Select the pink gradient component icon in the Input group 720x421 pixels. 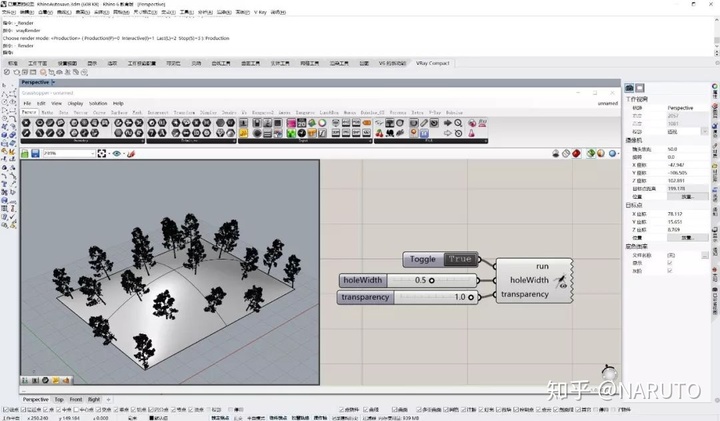[291, 123]
